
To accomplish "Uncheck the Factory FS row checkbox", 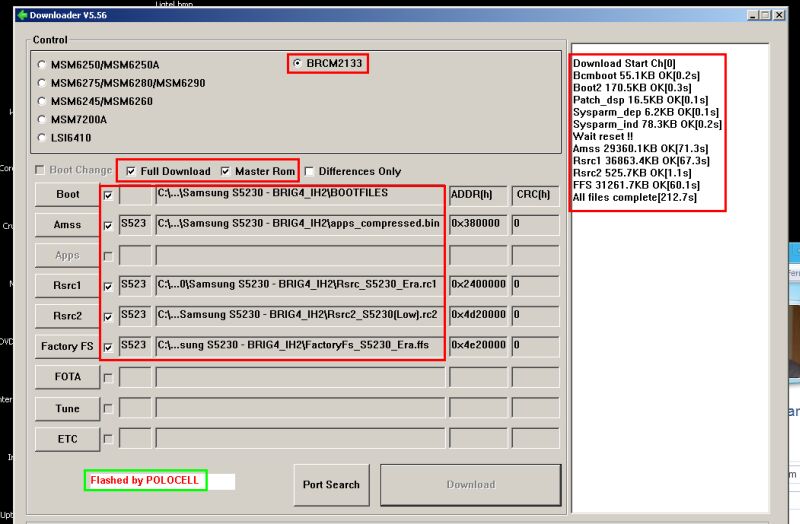I will [x=108, y=347].
